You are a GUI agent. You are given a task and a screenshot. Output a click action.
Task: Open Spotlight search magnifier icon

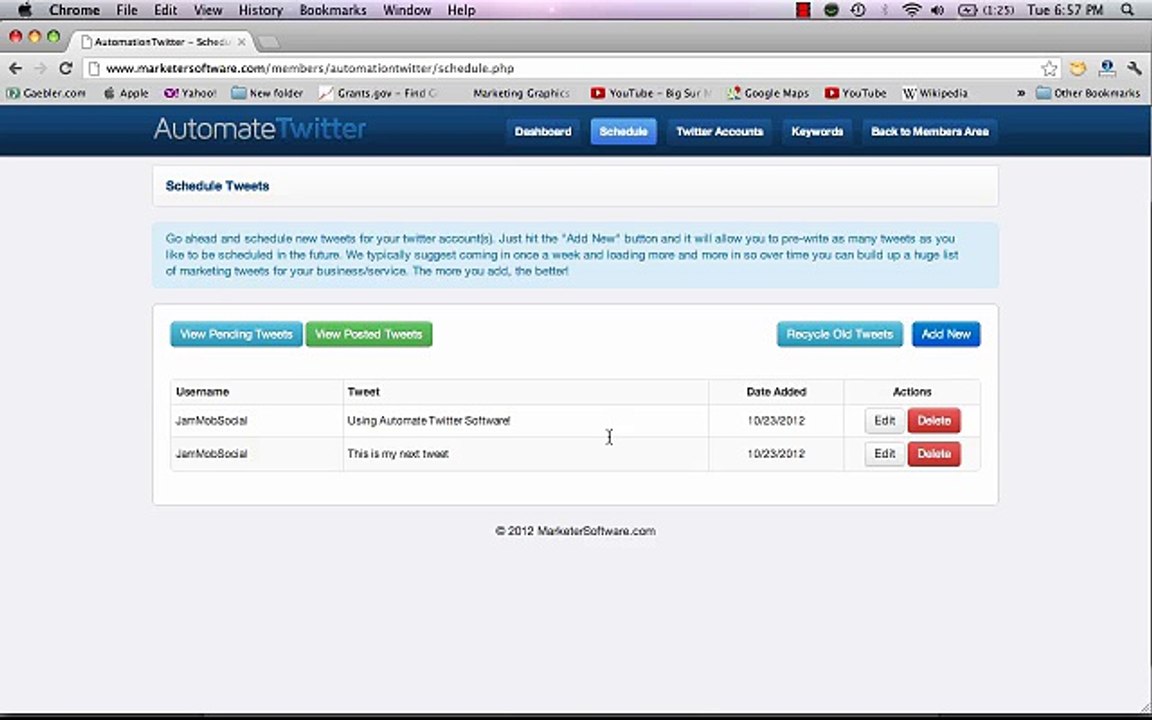pyautogui.click(x=1128, y=10)
